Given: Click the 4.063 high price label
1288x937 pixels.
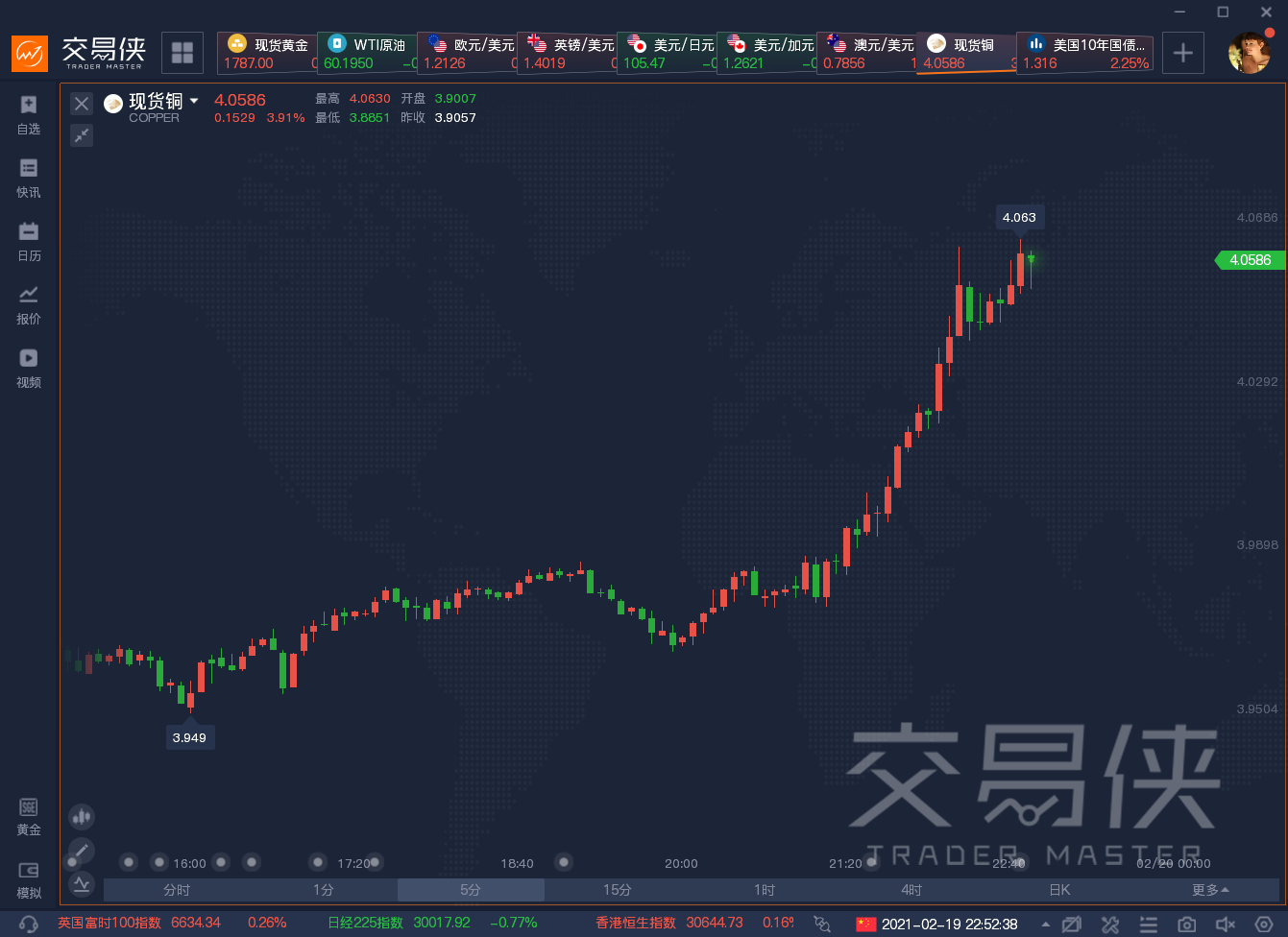Looking at the screenshot, I should 1019,218.
